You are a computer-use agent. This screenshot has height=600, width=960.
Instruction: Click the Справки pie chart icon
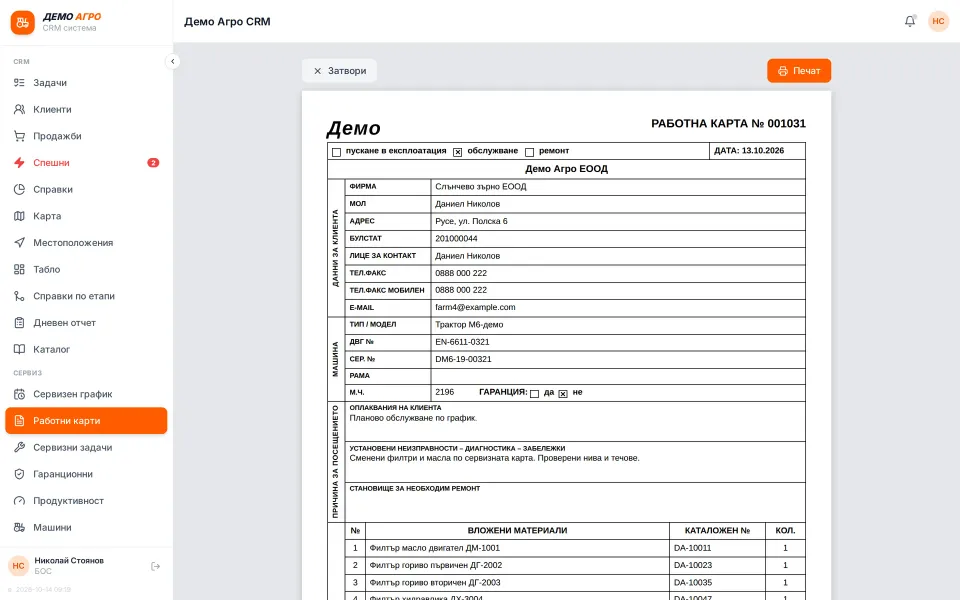20,189
